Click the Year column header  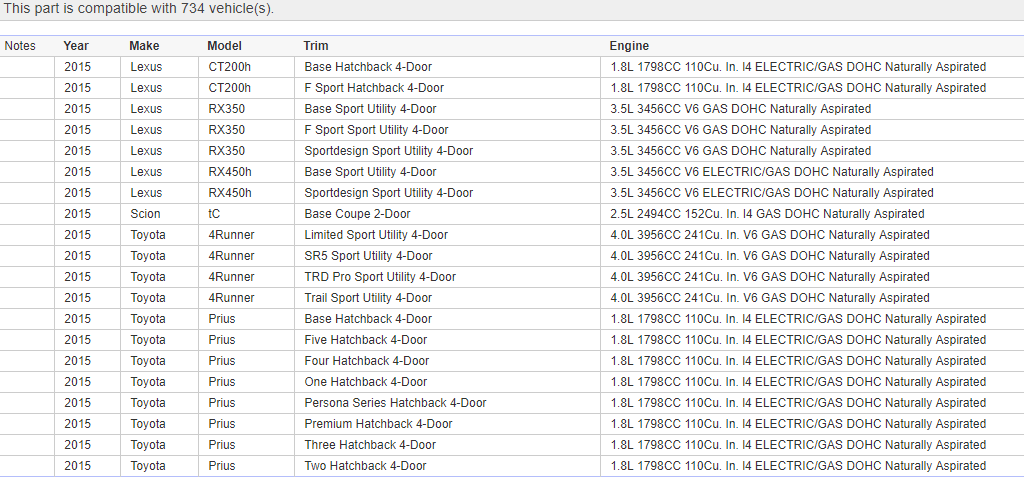coord(76,46)
